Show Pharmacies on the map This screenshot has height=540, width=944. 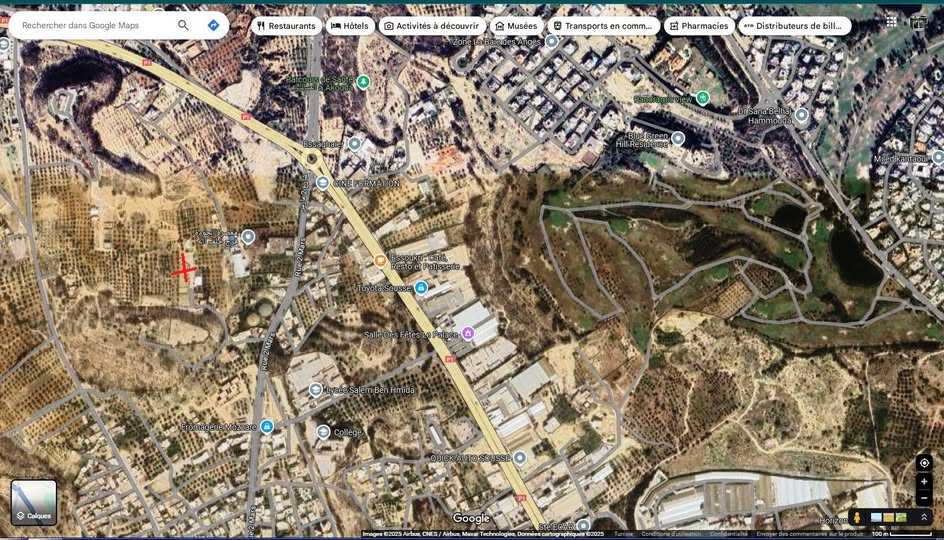pos(698,26)
